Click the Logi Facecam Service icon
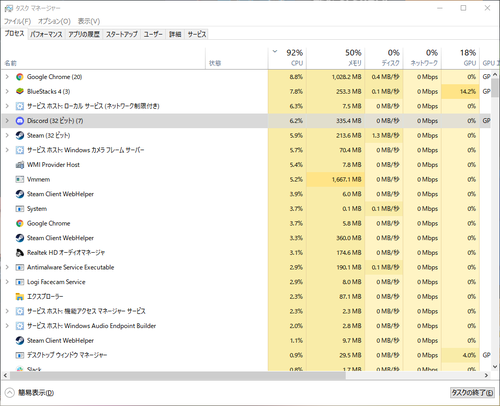Viewport: 500px width, 406px height. click(x=20, y=282)
